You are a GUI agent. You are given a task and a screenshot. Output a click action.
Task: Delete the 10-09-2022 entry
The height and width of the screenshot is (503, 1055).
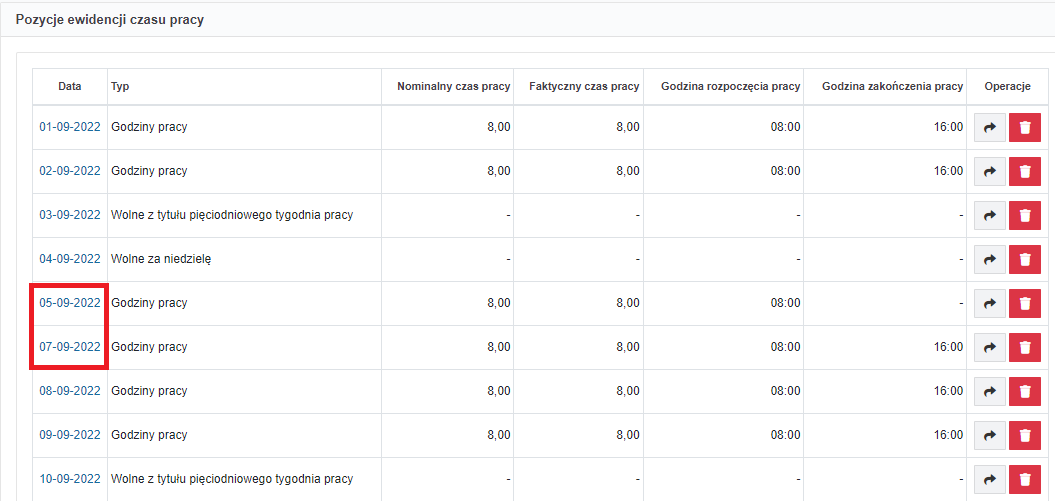(x=1025, y=479)
